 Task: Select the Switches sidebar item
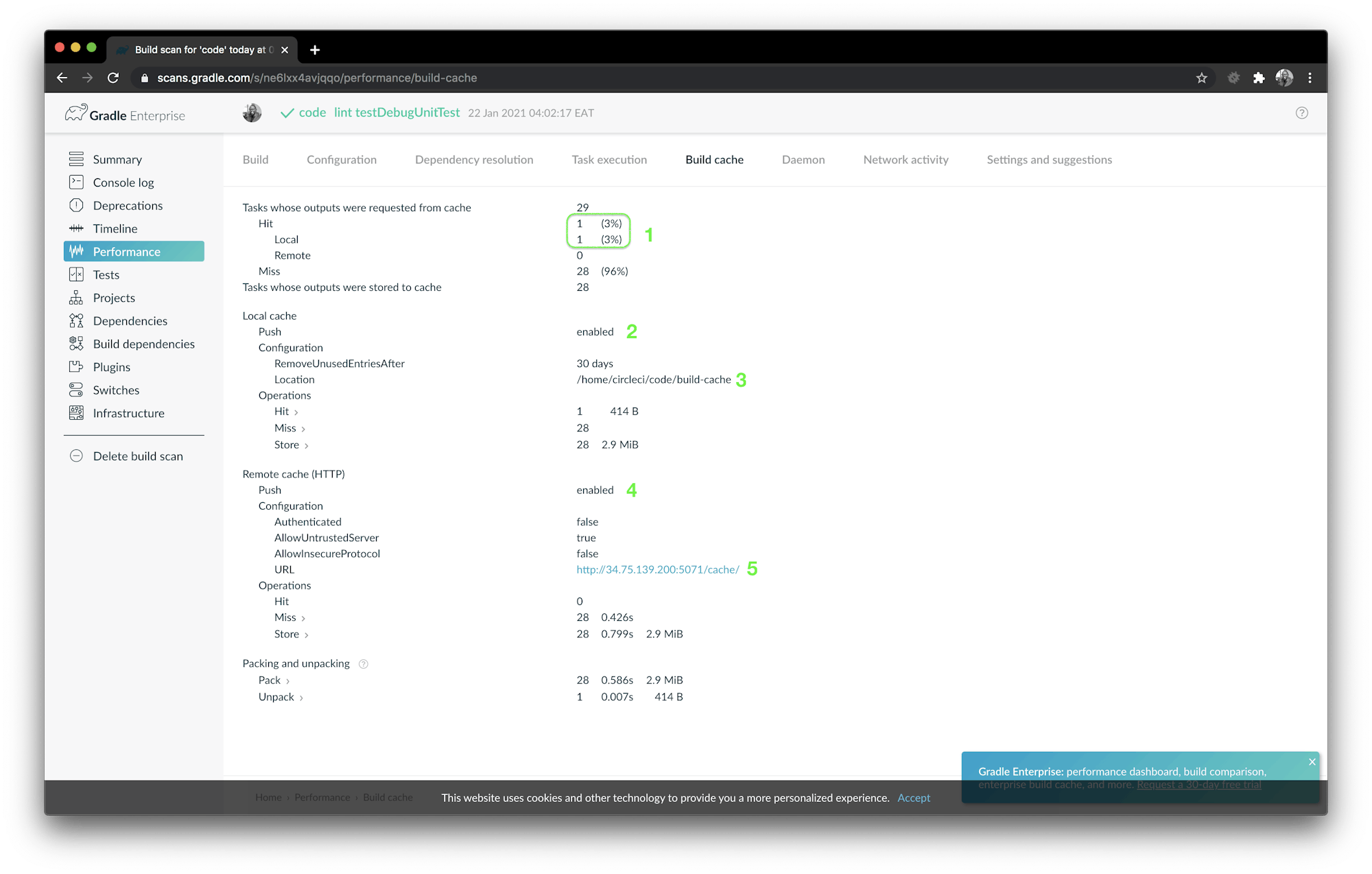click(x=115, y=390)
